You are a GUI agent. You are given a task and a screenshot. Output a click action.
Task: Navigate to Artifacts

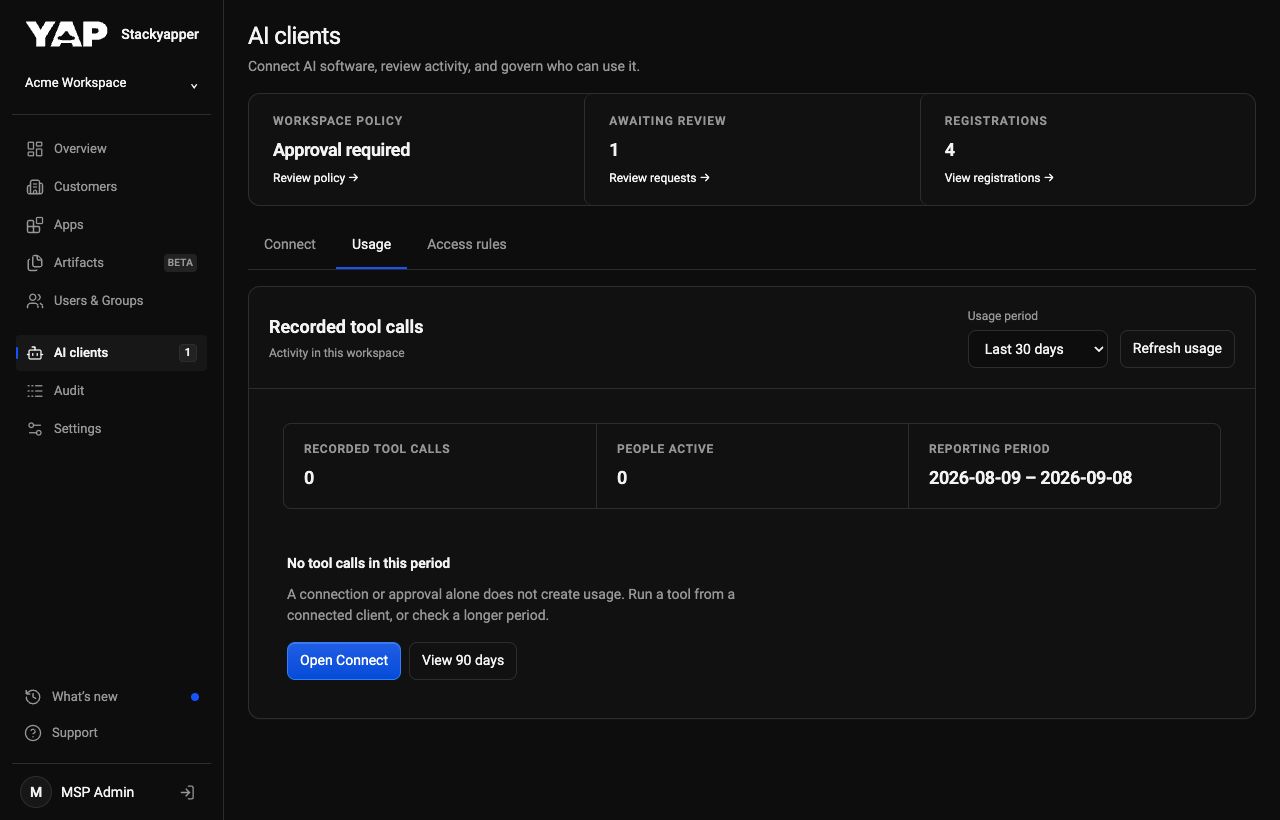coord(111,263)
